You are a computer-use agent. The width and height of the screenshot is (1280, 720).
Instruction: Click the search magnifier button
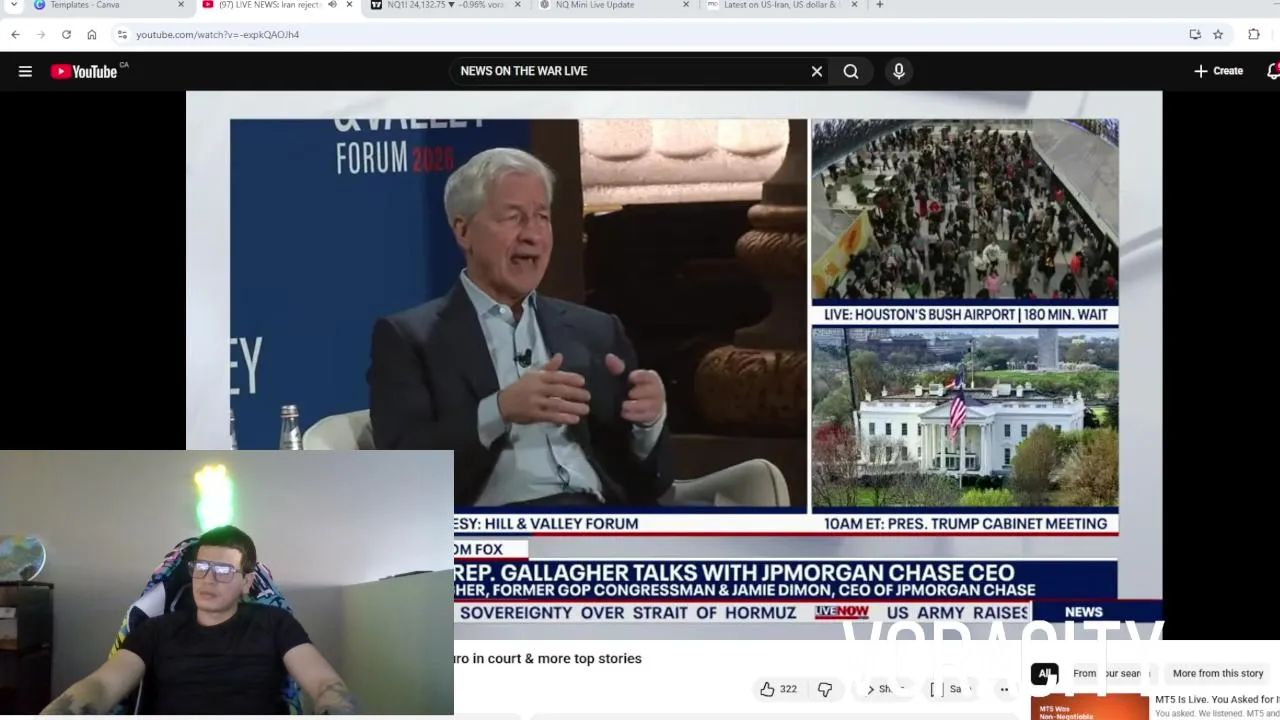click(x=851, y=71)
